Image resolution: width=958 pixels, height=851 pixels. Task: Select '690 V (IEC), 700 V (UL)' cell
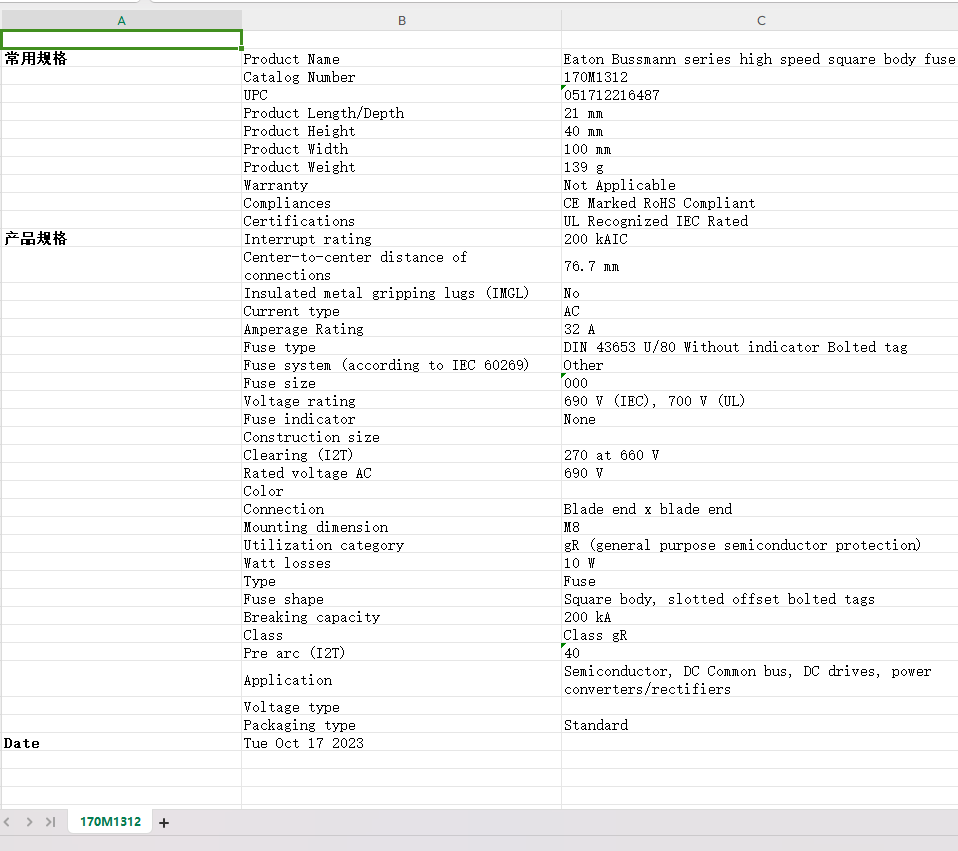(x=759, y=401)
